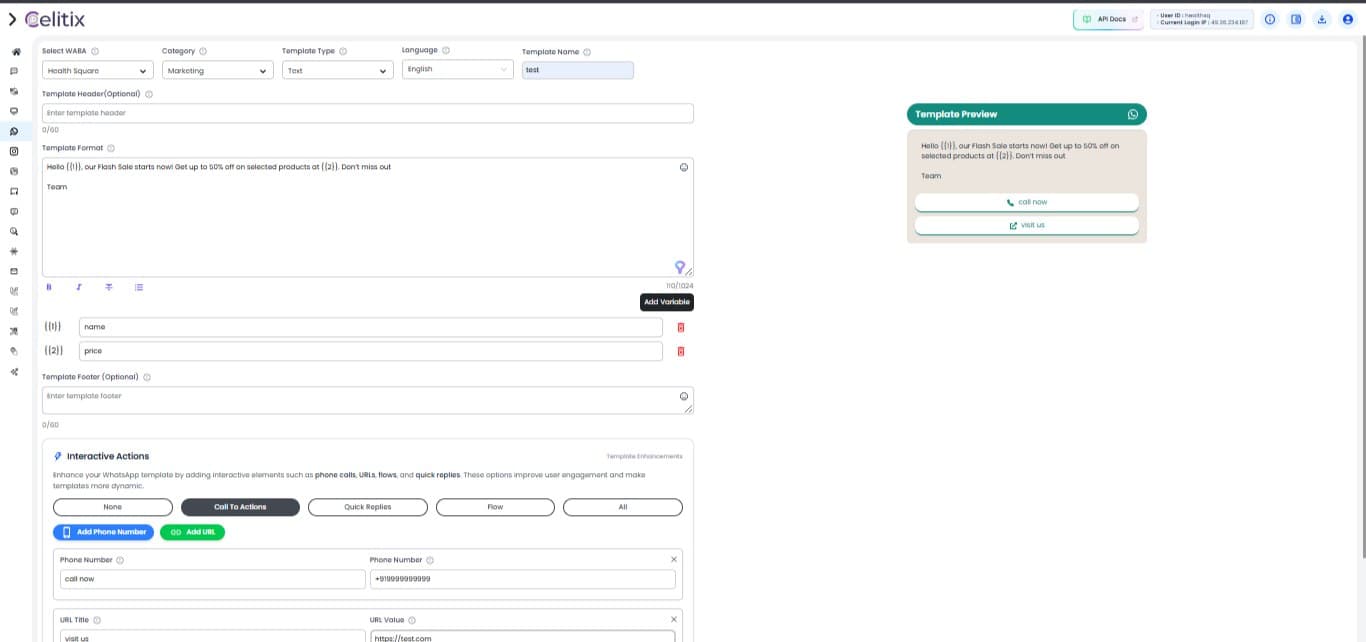Viewport: 1366px width, 642px height.
Task: Focus the {{1}} variable name field
Action: [x=371, y=327]
